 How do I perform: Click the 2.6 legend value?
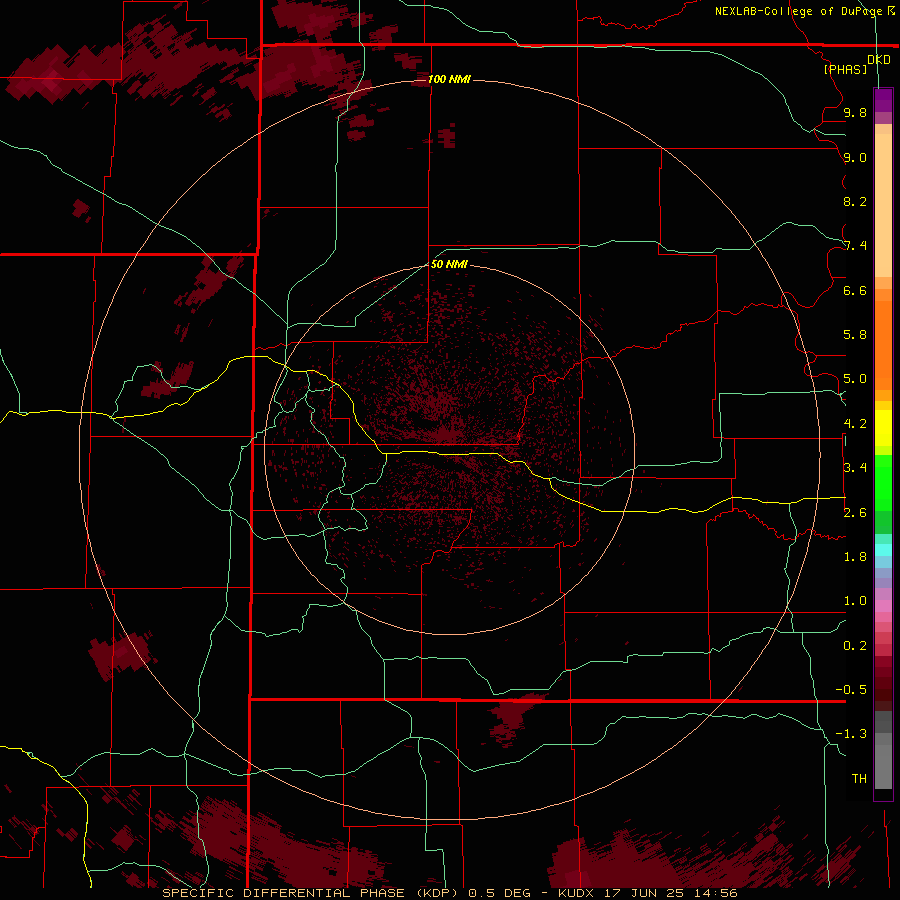click(855, 513)
